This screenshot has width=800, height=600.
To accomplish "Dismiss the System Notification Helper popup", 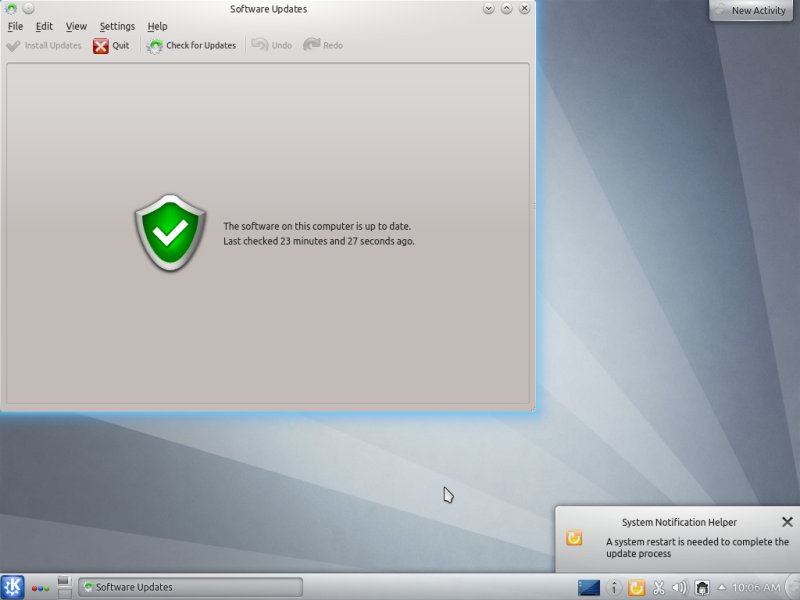I will point(787,521).
